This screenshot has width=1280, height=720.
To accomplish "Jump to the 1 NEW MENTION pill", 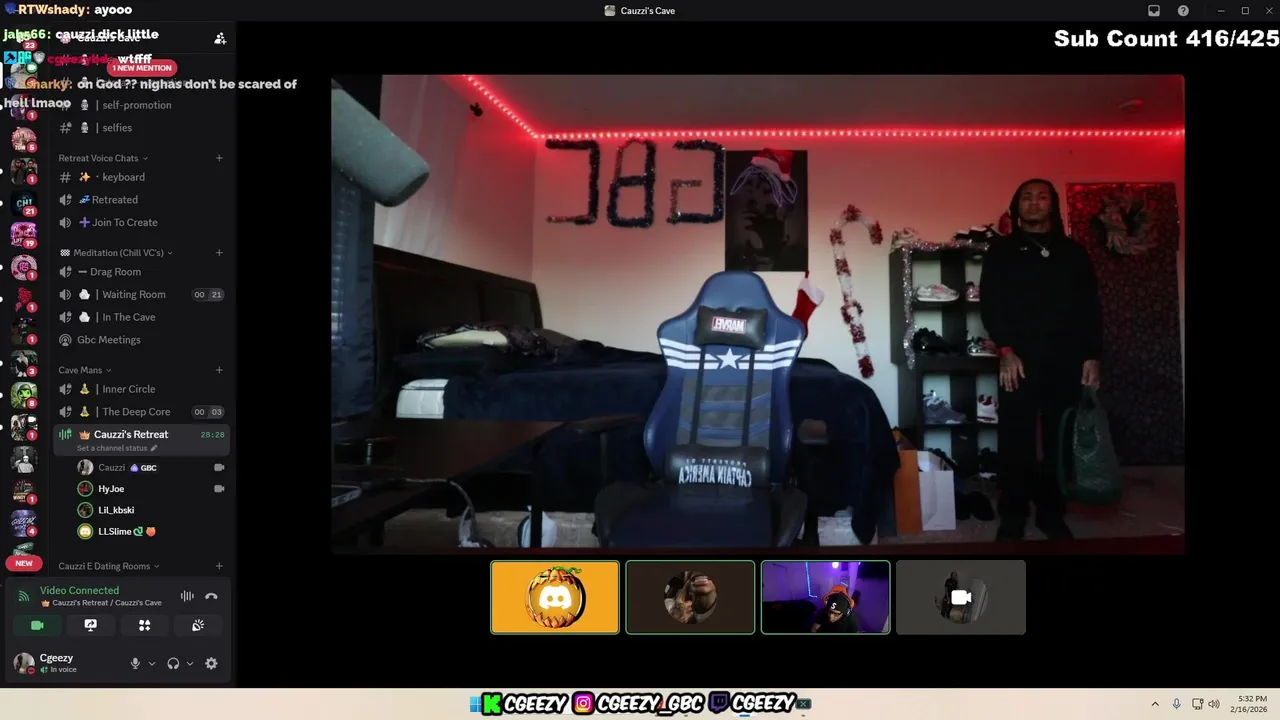I will [142, 68].
